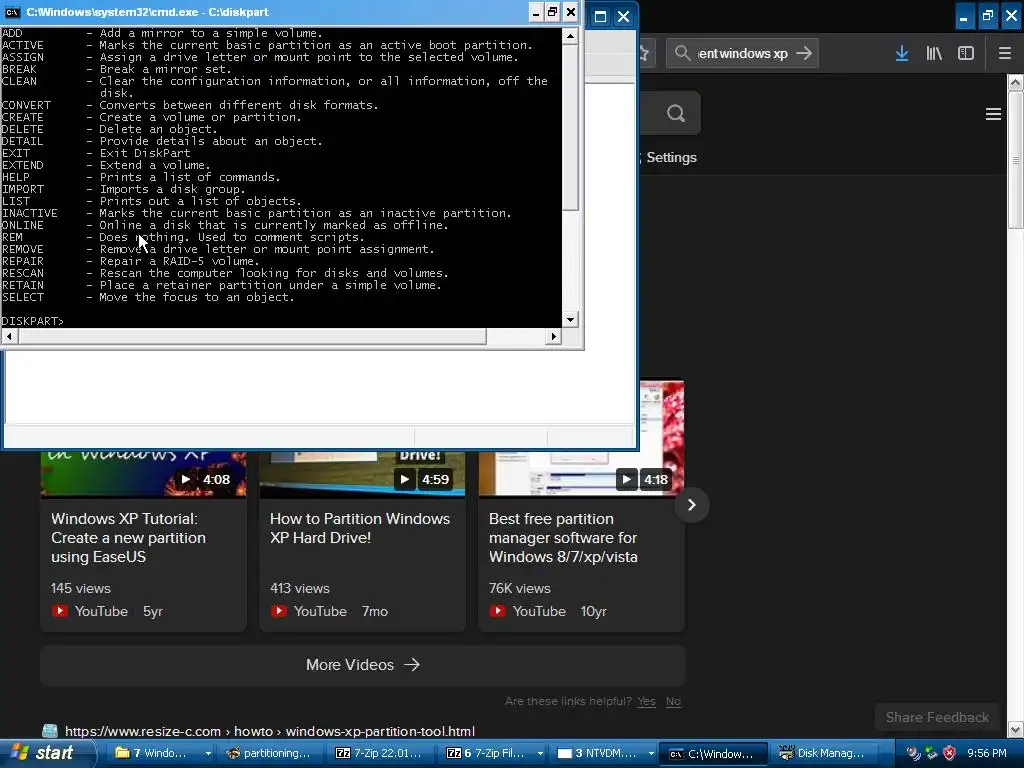Open the '3 NTVDM...' taskbar group
The height and width of the screenshot is (768, 1024).
(598, 753)
